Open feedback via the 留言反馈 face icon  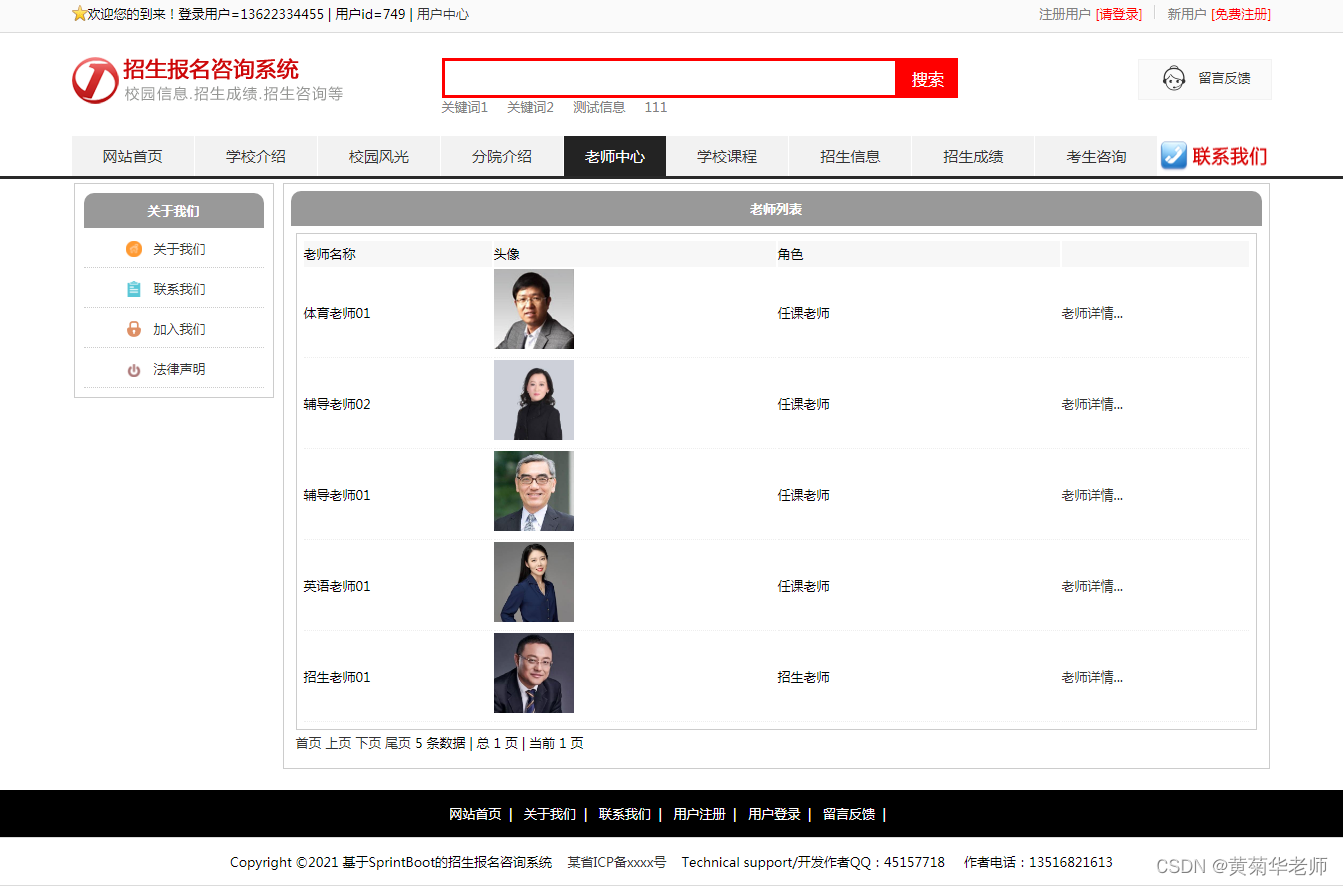[1173, 78]
